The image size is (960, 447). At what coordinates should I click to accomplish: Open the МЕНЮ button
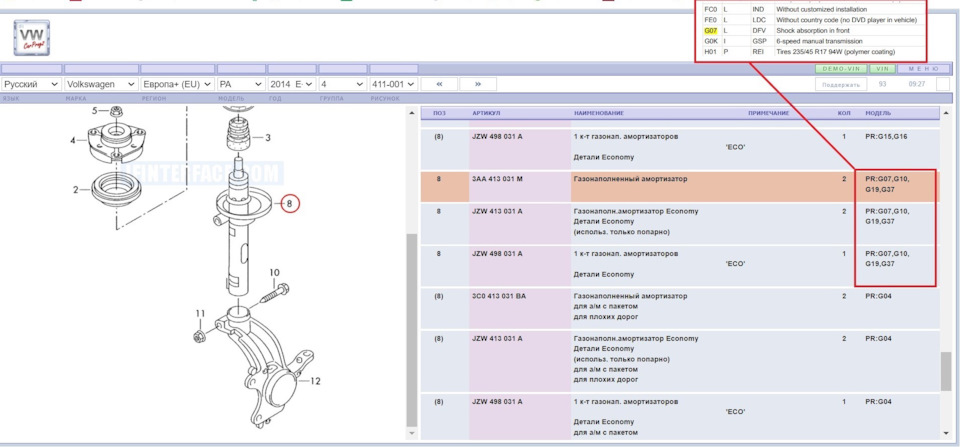(x=924, y=69)
